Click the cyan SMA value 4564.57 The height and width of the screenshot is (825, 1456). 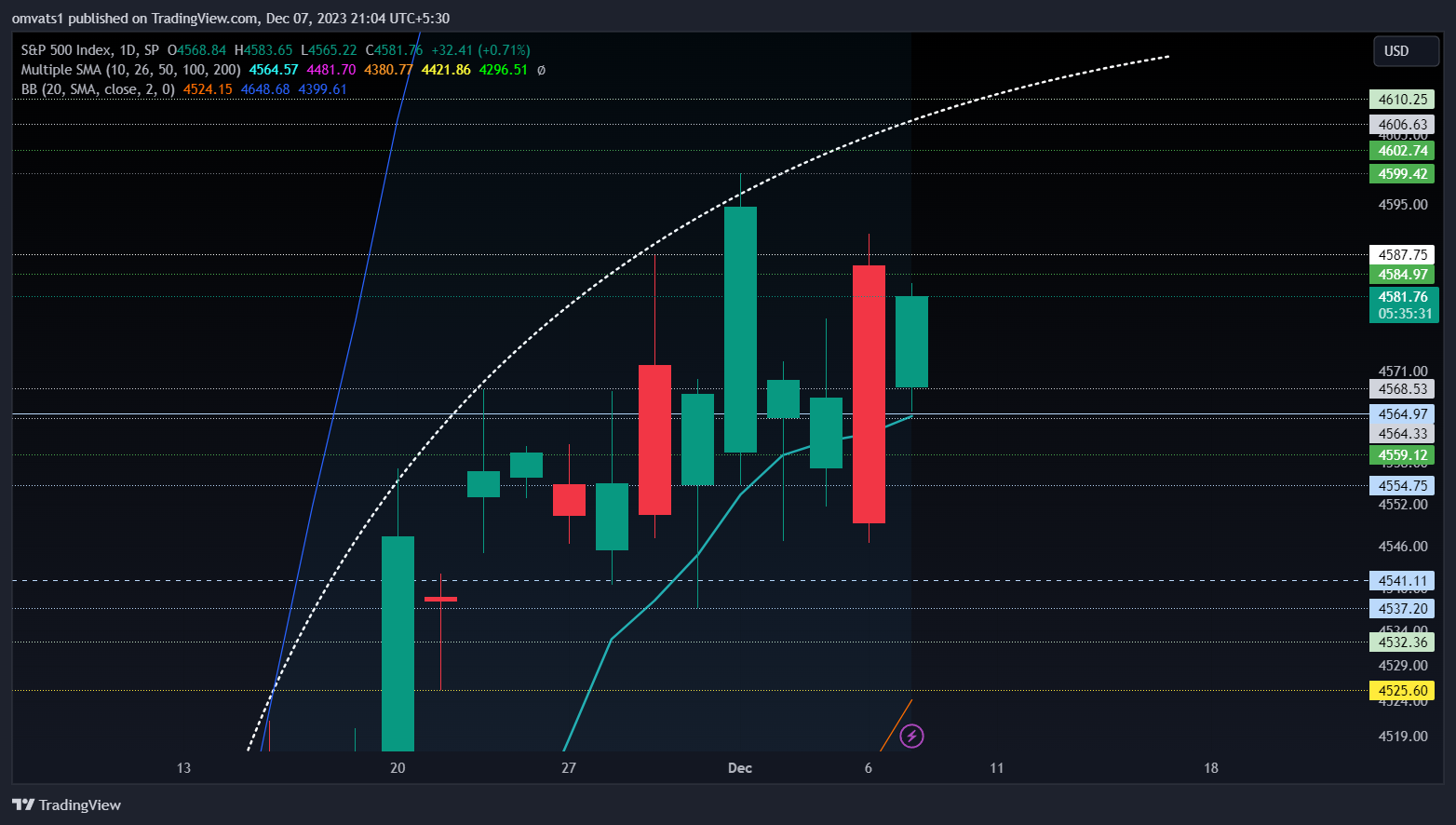coord(274,70)
